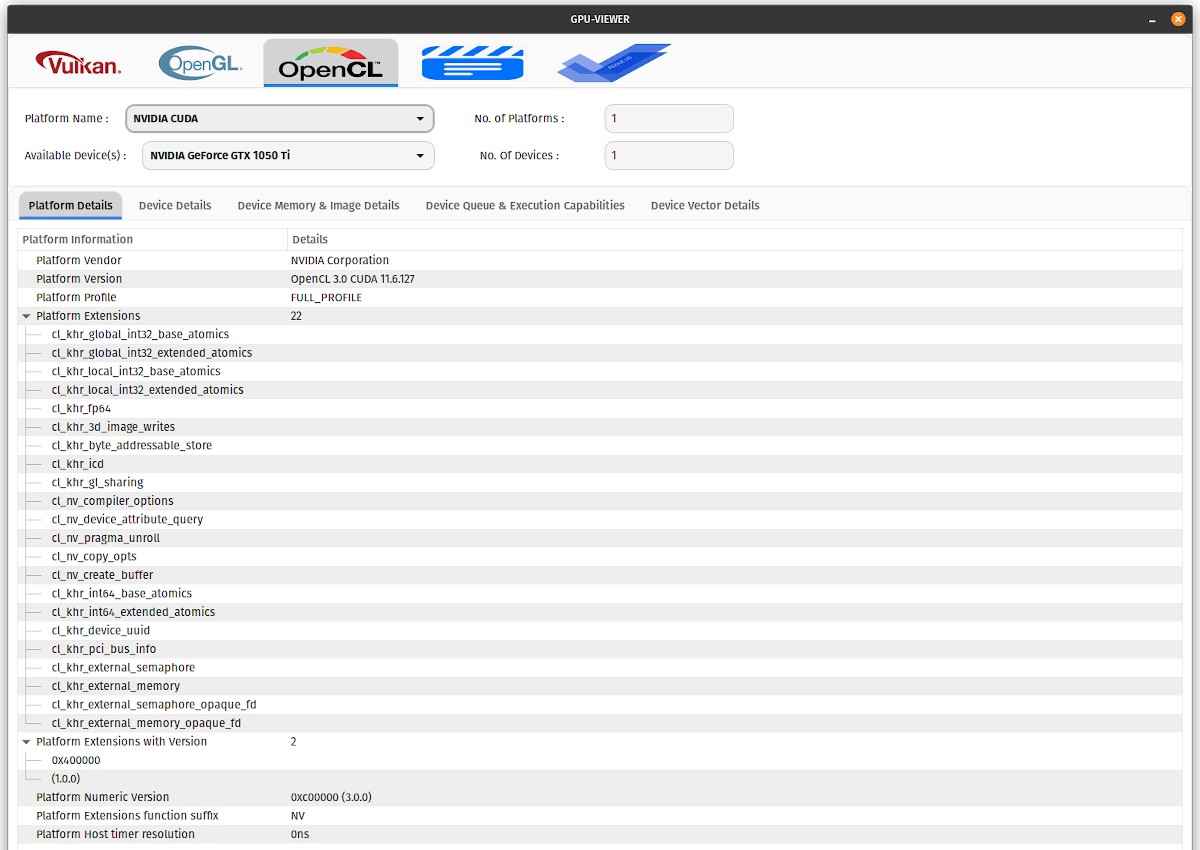
Task: Select the Platform Profile row
Action: pyautogui.click(x=600, y=297)
